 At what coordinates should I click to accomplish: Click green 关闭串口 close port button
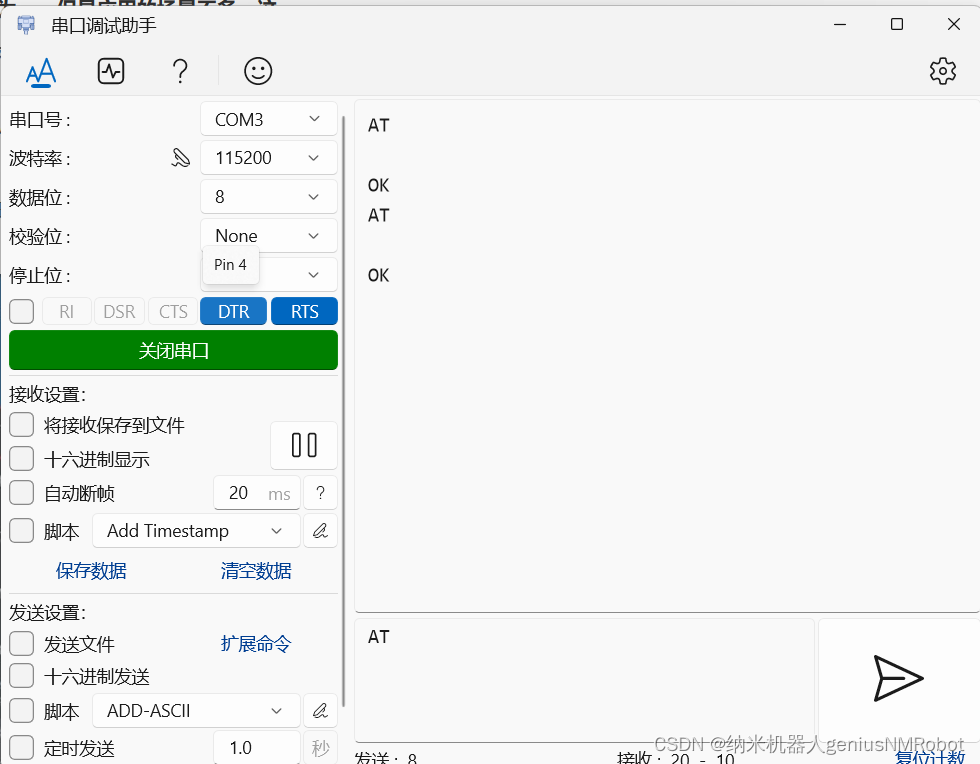point(174,350)
